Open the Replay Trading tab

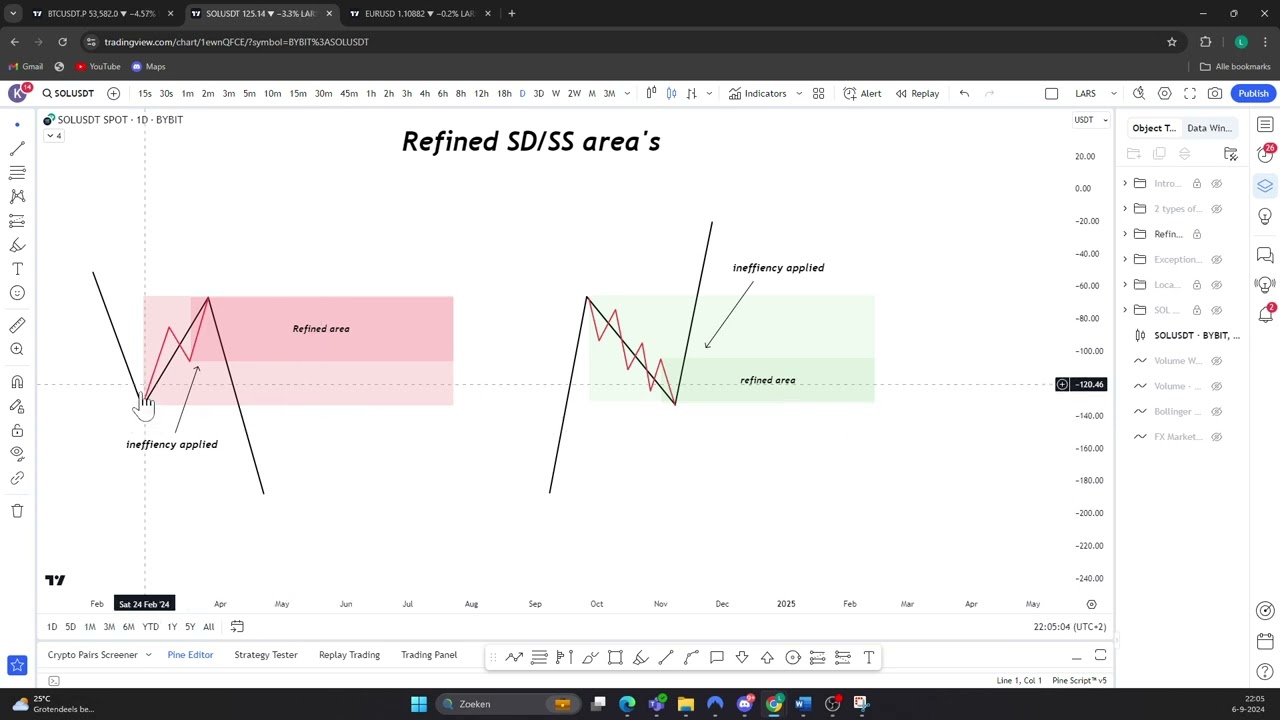click(x=349, y=655)
